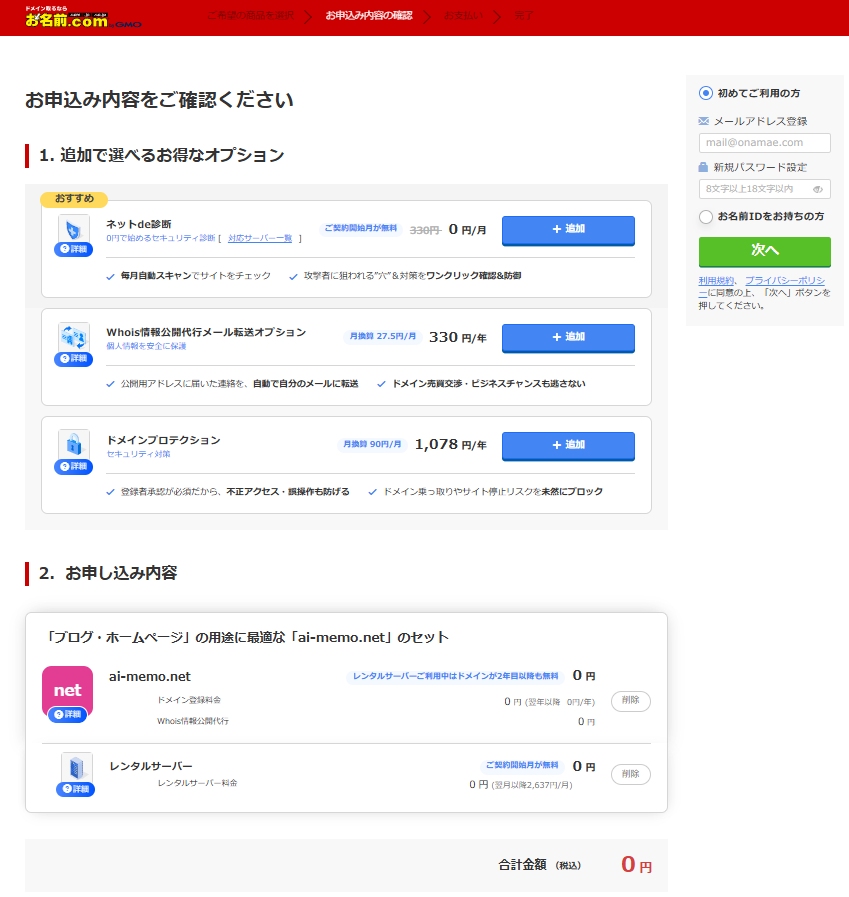This screenshot has width=849, height=897.
Task: Select 初めてご利用の方 radio button
Action: [x=706, y=93]
